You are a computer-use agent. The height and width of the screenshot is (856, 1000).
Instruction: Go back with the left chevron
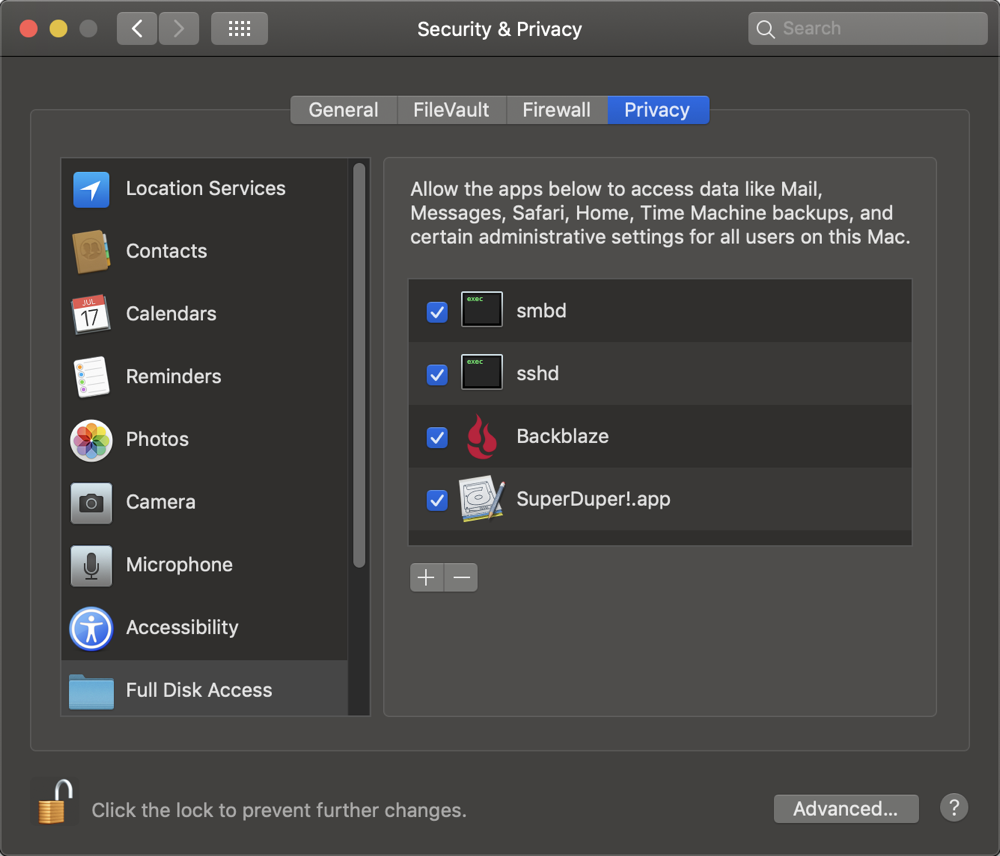[x=136, y=28]
